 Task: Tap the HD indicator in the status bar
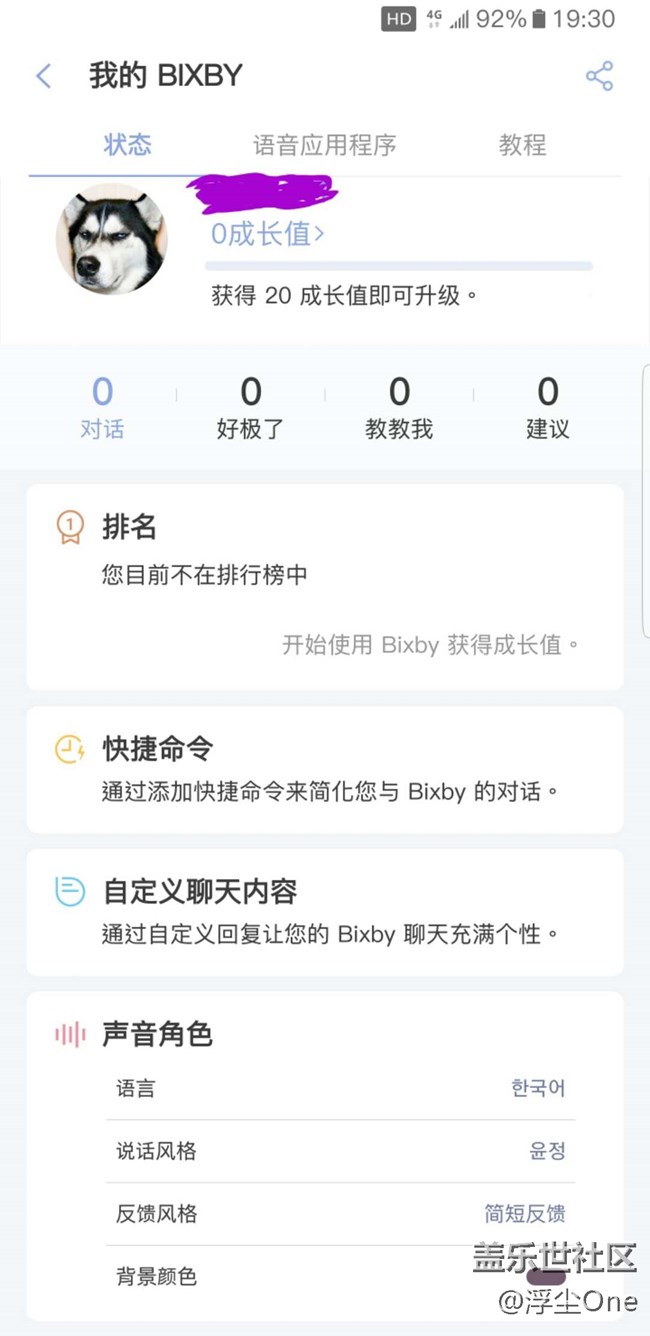click(396, 18)
